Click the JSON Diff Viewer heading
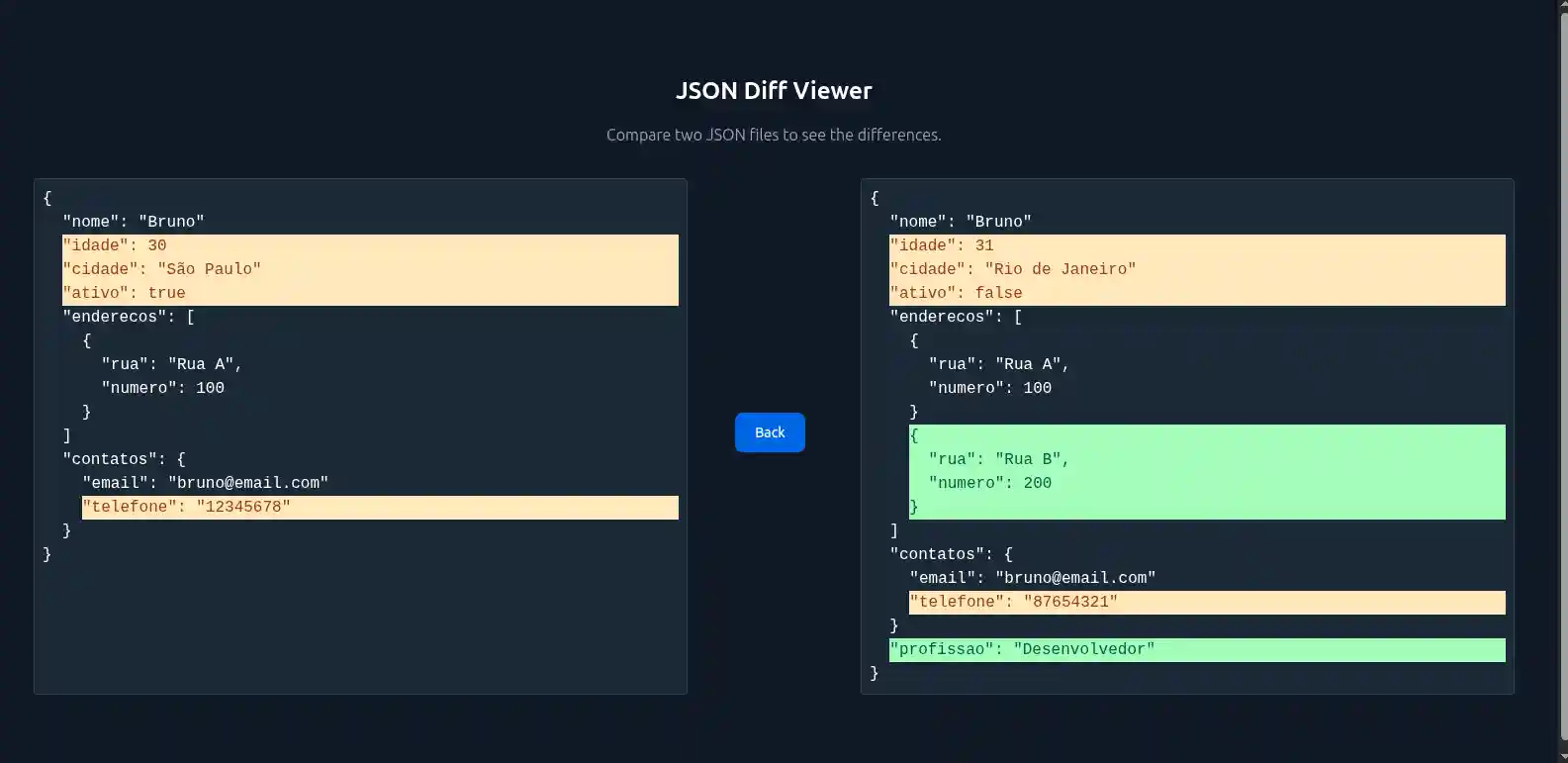The width and height of the screenshot is (1568, 763). click(x=774, y=91)
